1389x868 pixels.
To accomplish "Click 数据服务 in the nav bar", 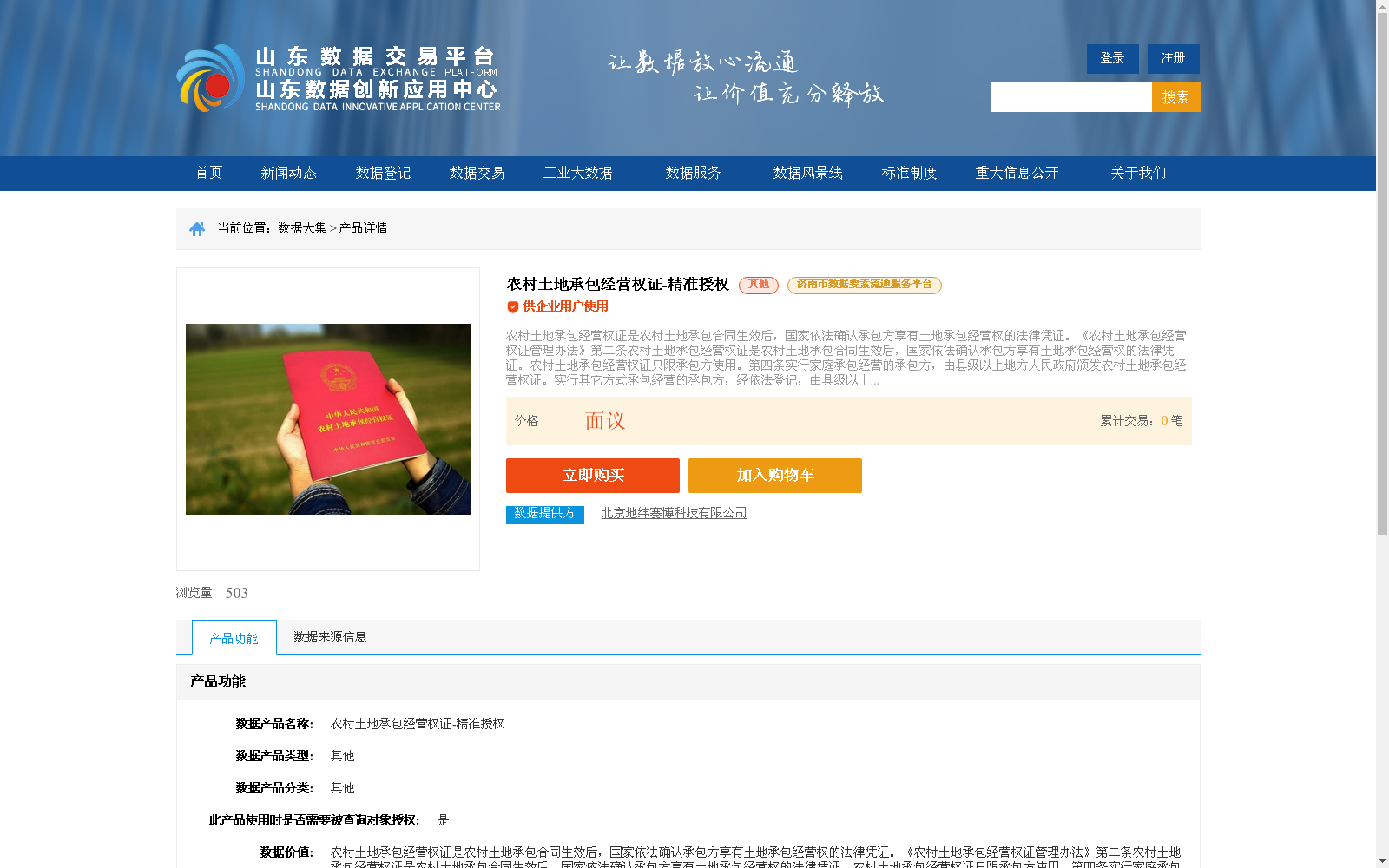I will click(x=693, y=173).
